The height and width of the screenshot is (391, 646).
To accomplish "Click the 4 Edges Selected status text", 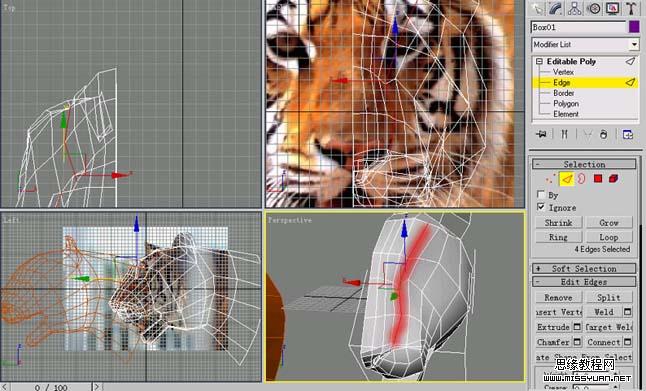I will coord(602,249).
